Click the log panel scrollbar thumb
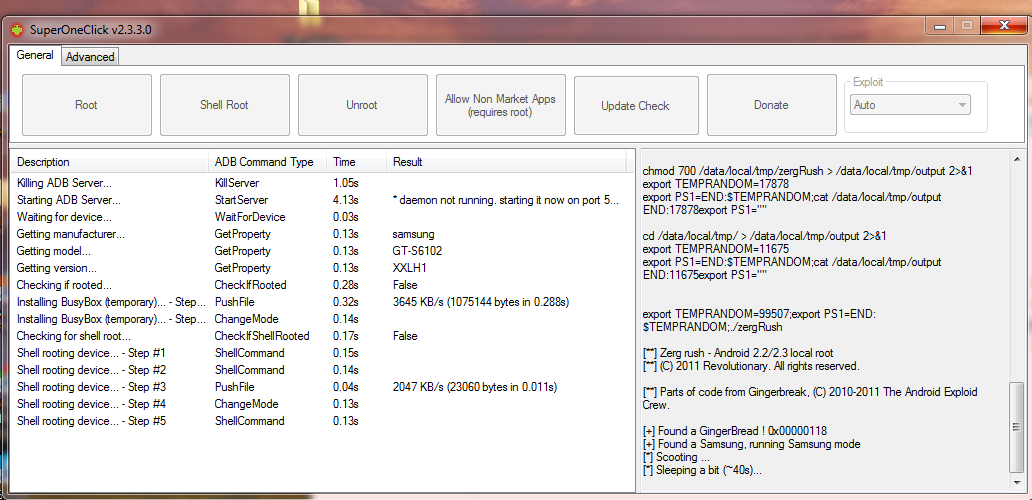This screenshot has height=500, width=1032. tap(1016, 427)
